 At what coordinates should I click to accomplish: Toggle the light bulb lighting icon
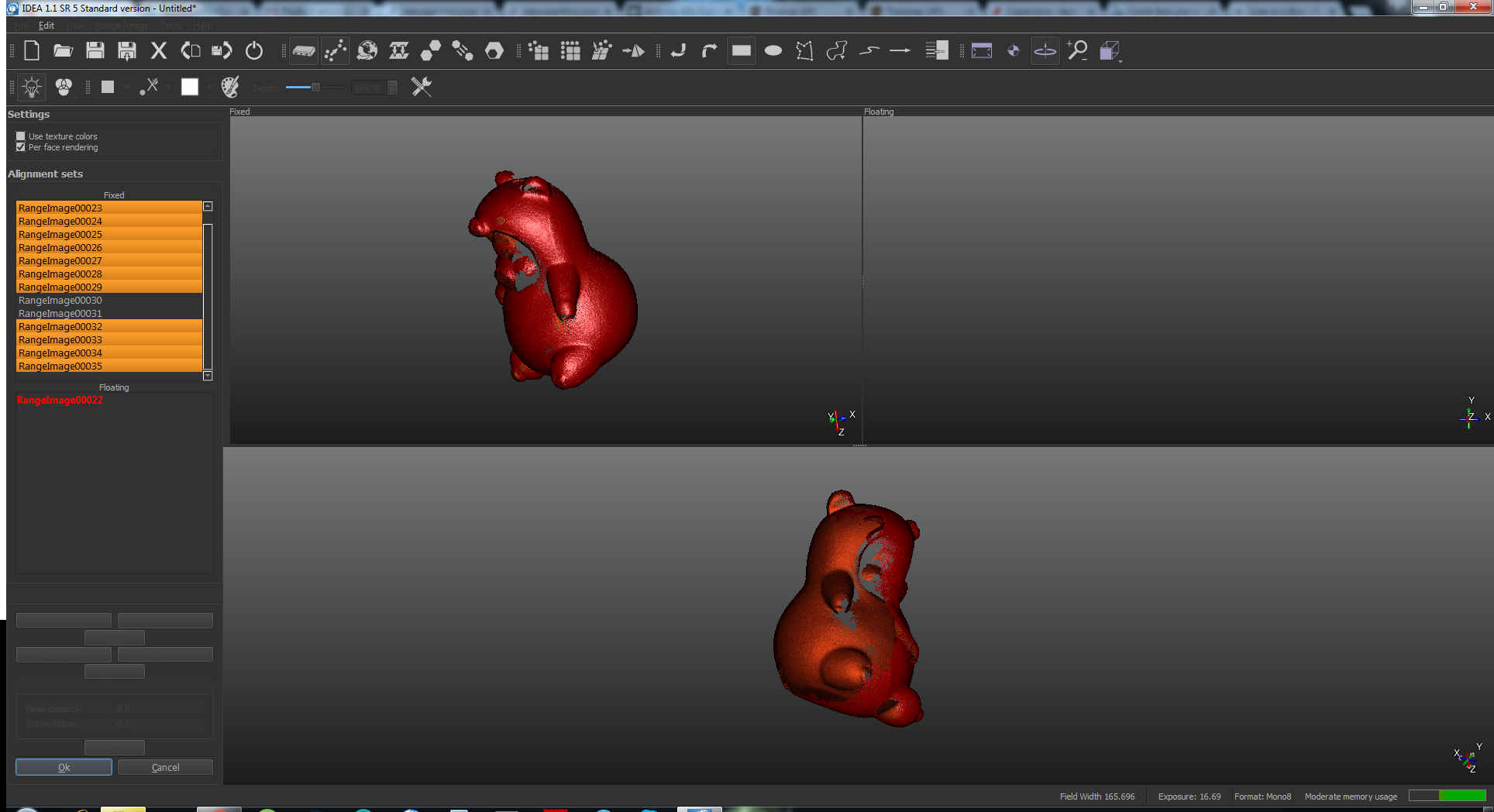coord(32,87)
